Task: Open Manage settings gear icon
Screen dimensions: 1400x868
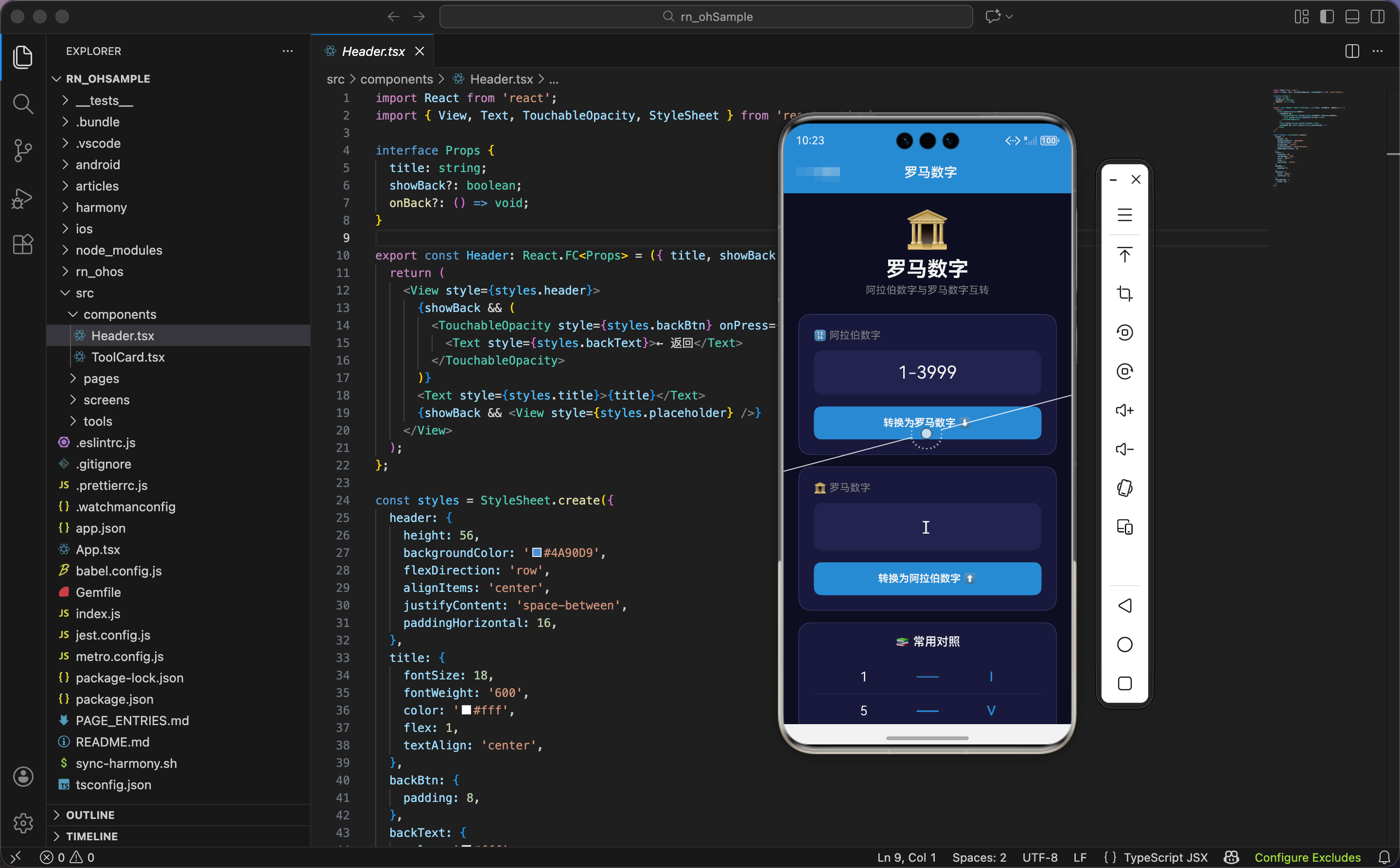Action: point(23,823)
